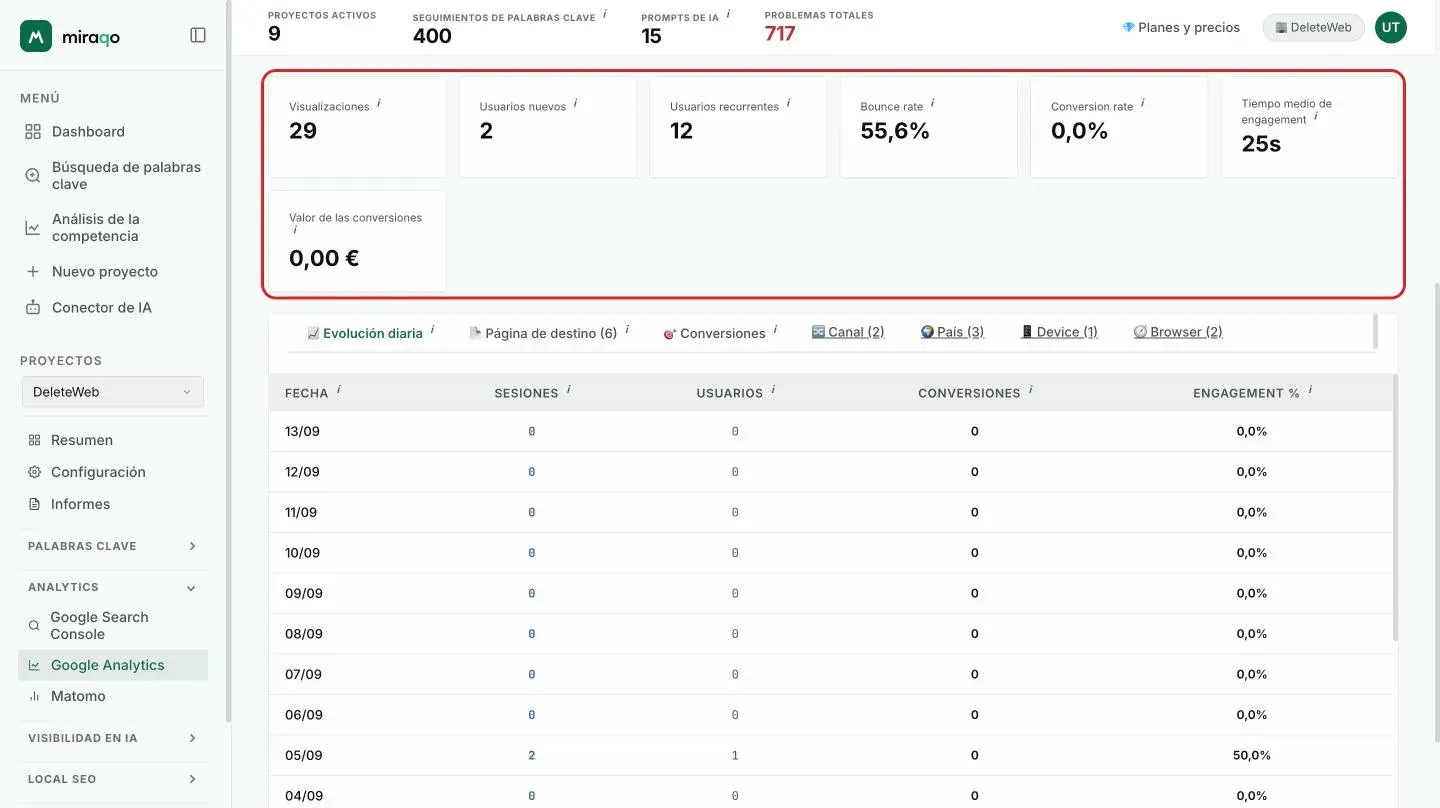Click the Dashboard grid icon
The height and width of the screenshot is (808, 1440).
pos(33,131)
